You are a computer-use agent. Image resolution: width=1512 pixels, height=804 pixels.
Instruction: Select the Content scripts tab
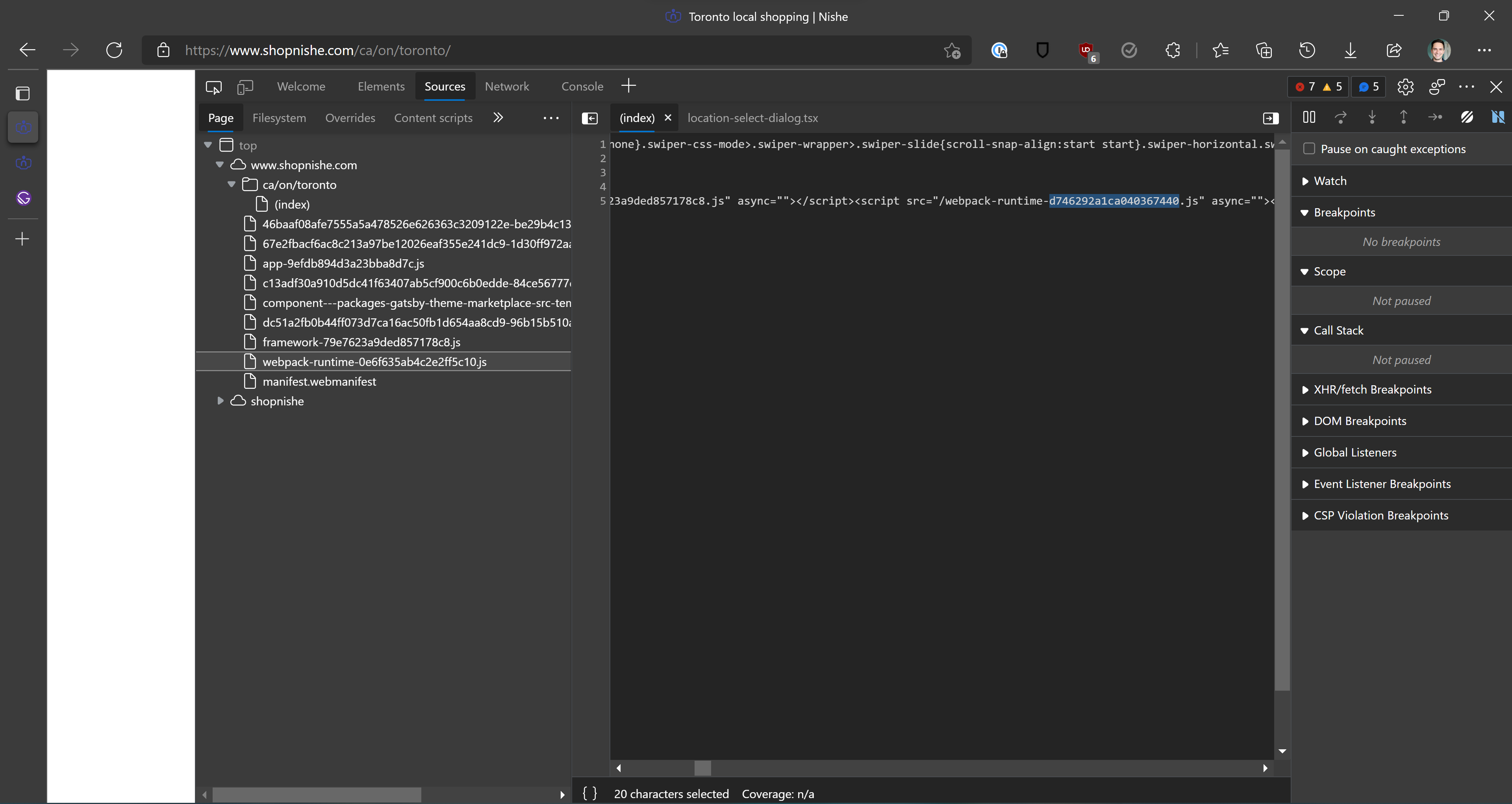(433, 118)
